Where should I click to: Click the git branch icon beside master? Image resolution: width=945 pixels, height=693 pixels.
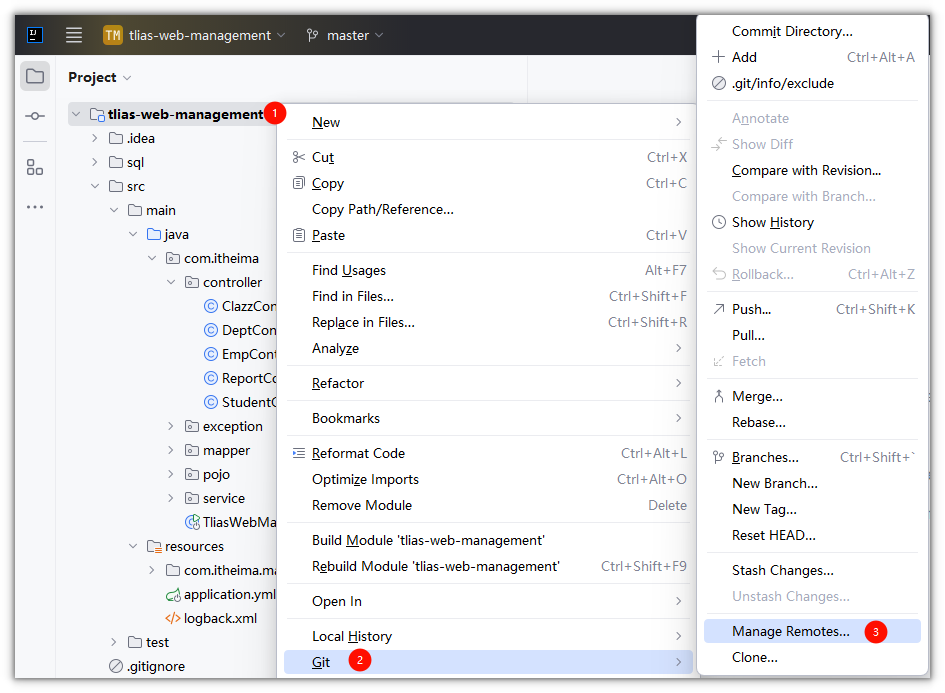click(x=312, y=35)
